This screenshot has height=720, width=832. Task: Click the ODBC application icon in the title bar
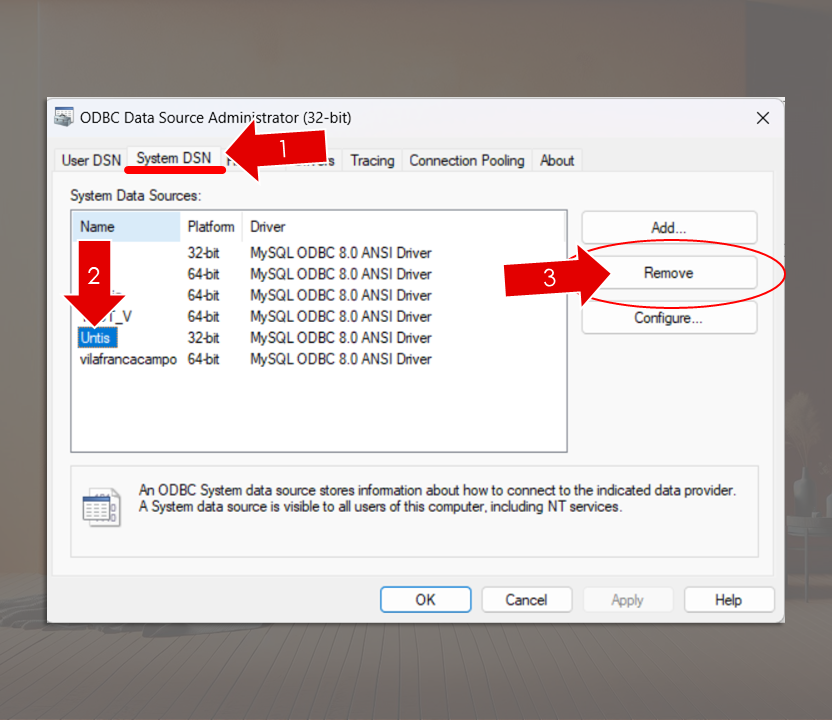64,117
